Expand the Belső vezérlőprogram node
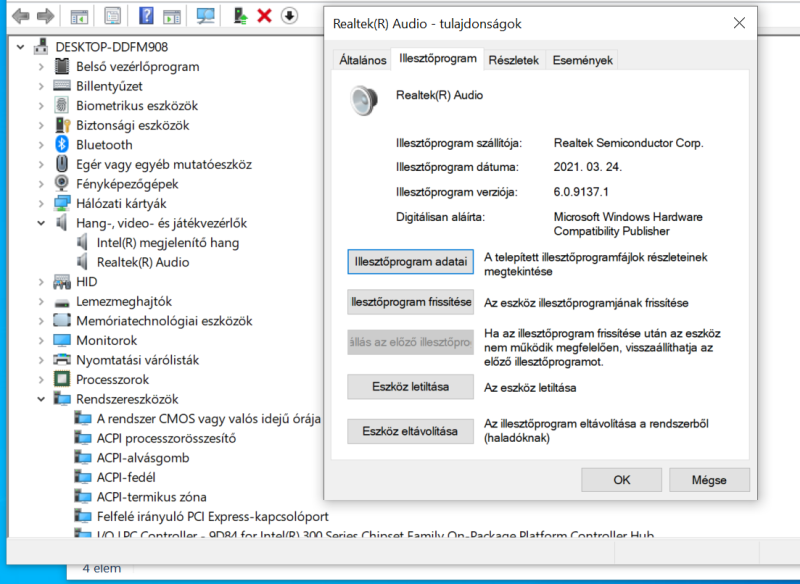800x584 pixels. 41,66
